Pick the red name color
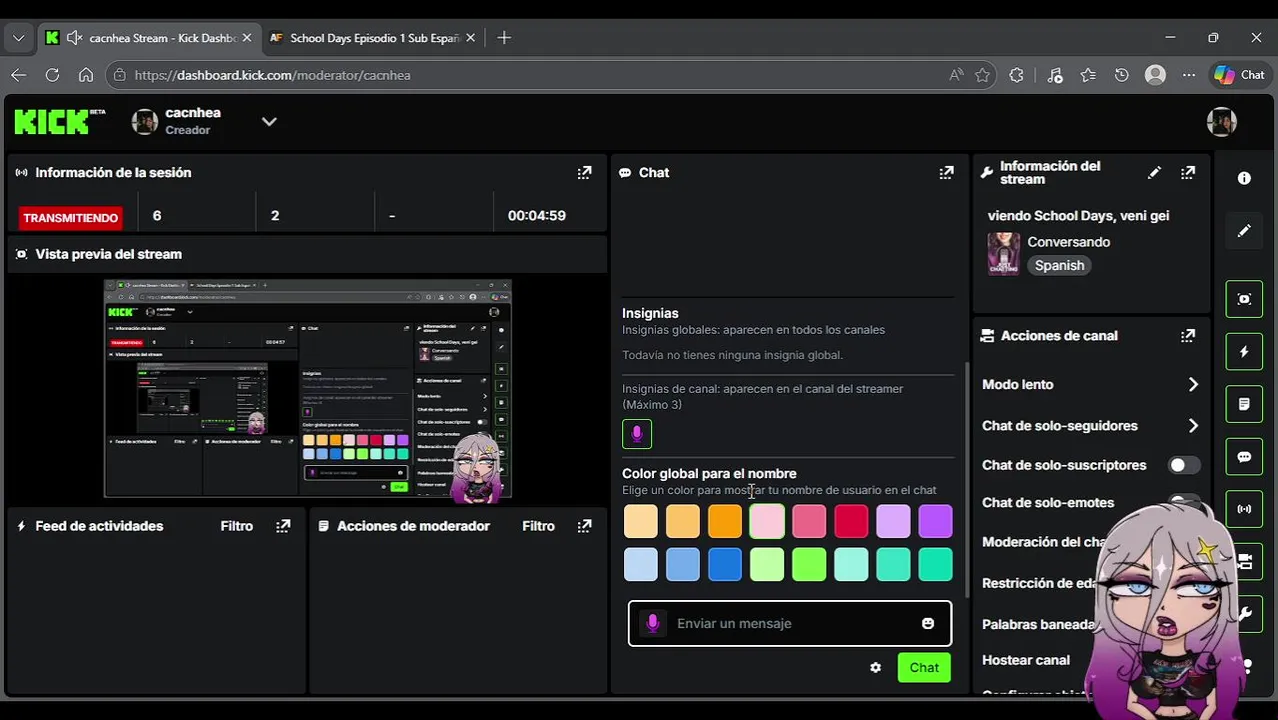The width and height of the screenshot is (1278, 720). pos(851,521)
